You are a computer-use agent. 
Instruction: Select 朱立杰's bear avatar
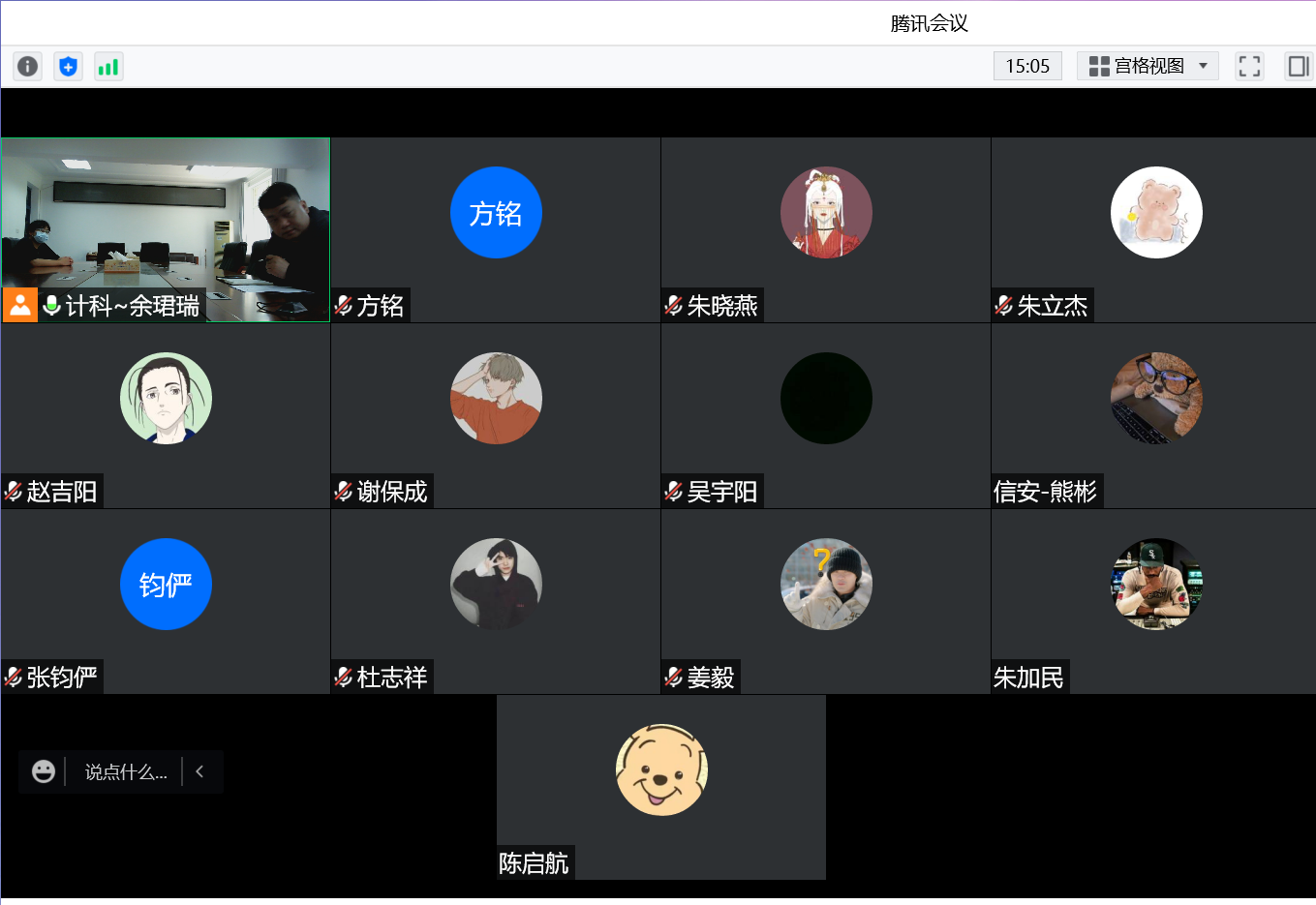[x=1156, y=212]
